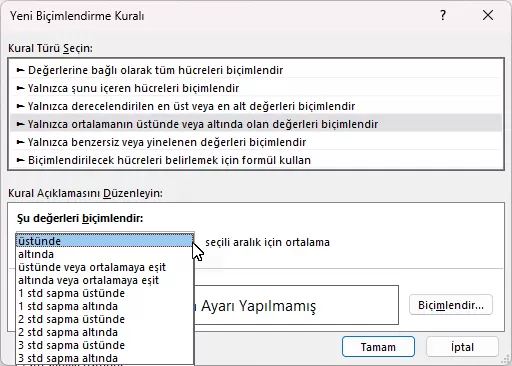The width and height of the screenshot is (512, 366).
Task: Close the Yeni Biçimlendirme Kuralı dialog
Action: pyautogui.click(x=488, y=15)
